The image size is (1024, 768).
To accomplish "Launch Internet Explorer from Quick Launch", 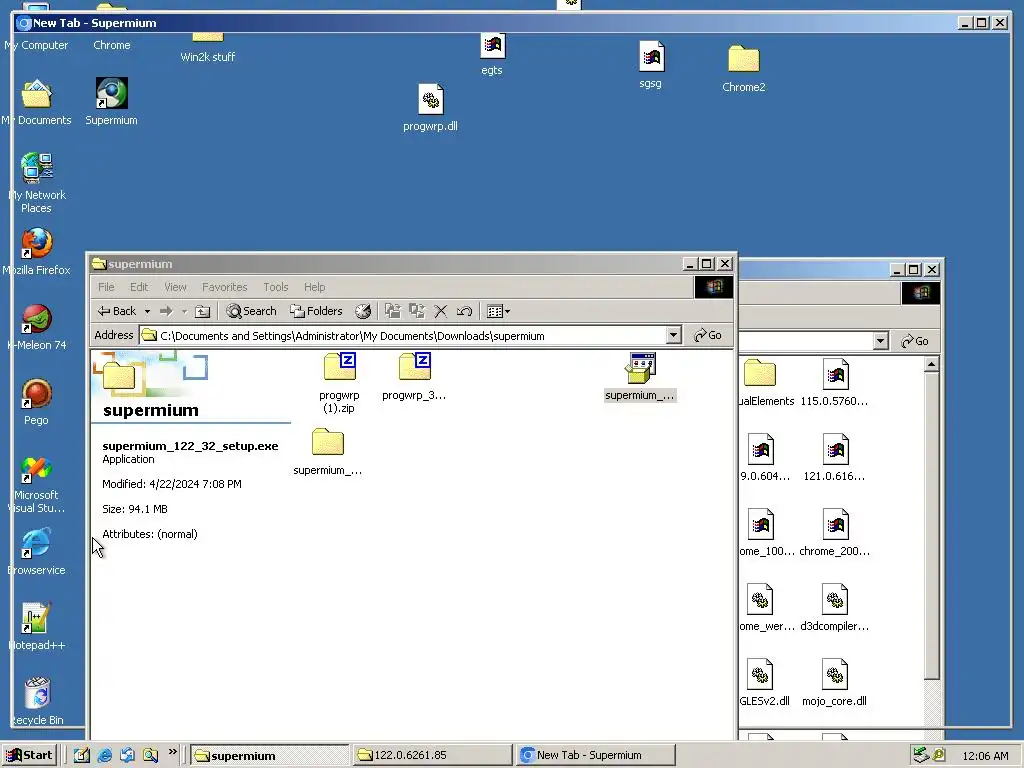I will click(104, 756).
